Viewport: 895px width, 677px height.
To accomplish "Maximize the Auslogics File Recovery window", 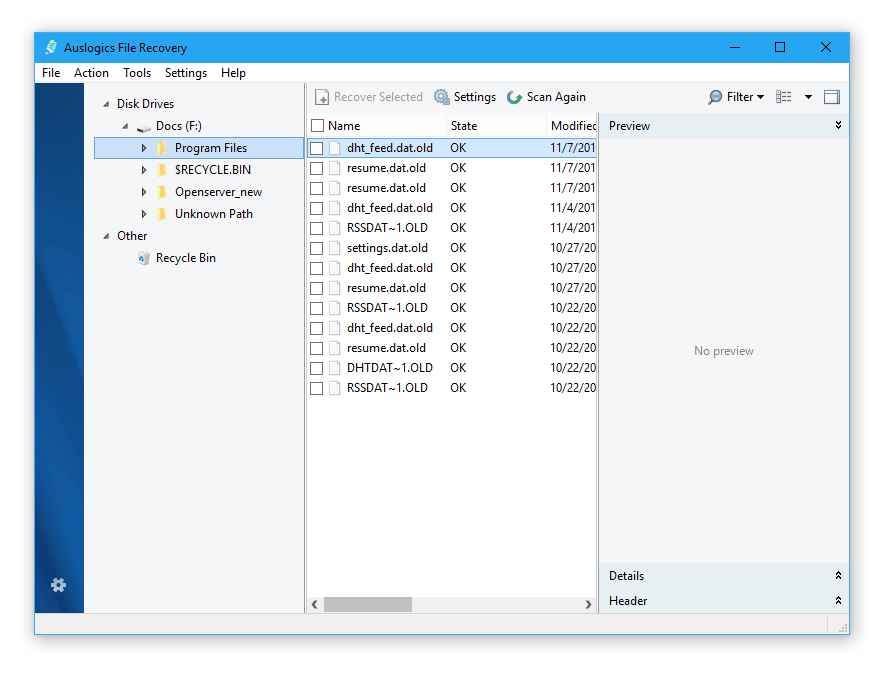I will point(780,47).
